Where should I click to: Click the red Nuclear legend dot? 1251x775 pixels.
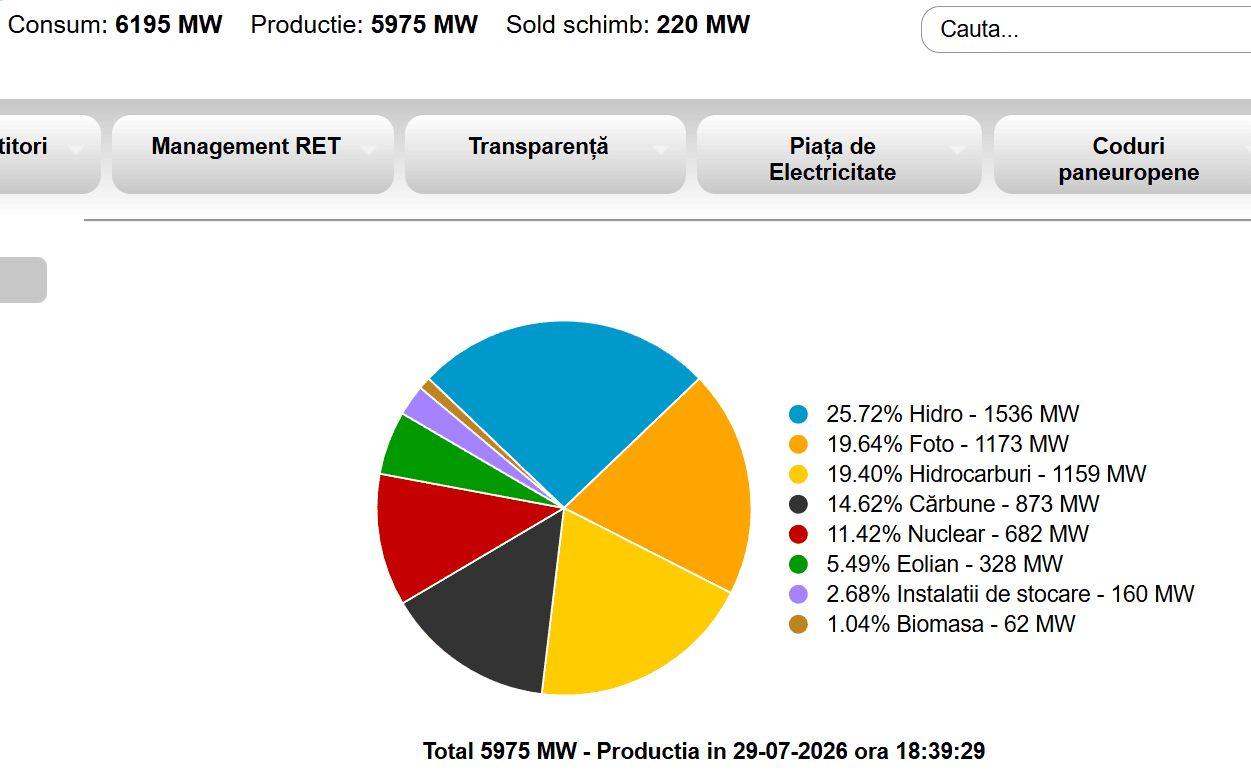click(798, 534)
